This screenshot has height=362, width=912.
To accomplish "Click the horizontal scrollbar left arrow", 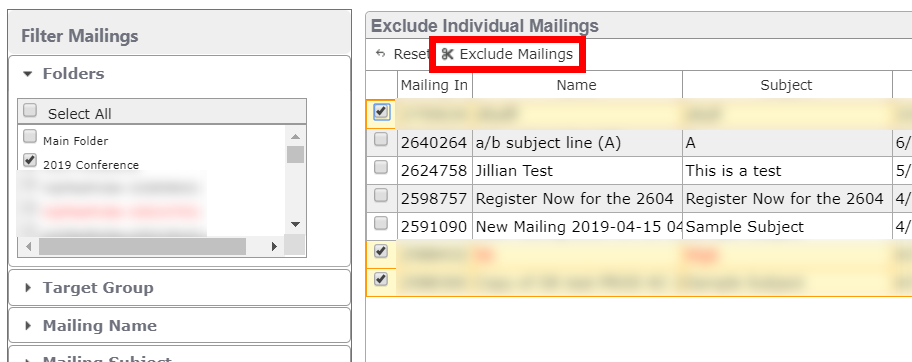I will pos(27,246).
